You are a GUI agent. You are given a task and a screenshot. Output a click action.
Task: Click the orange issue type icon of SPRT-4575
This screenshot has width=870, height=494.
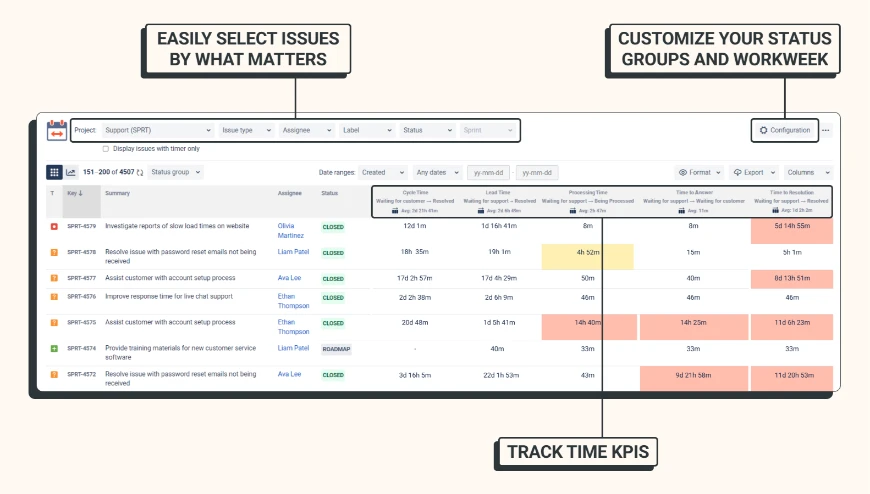coord(54,322)
